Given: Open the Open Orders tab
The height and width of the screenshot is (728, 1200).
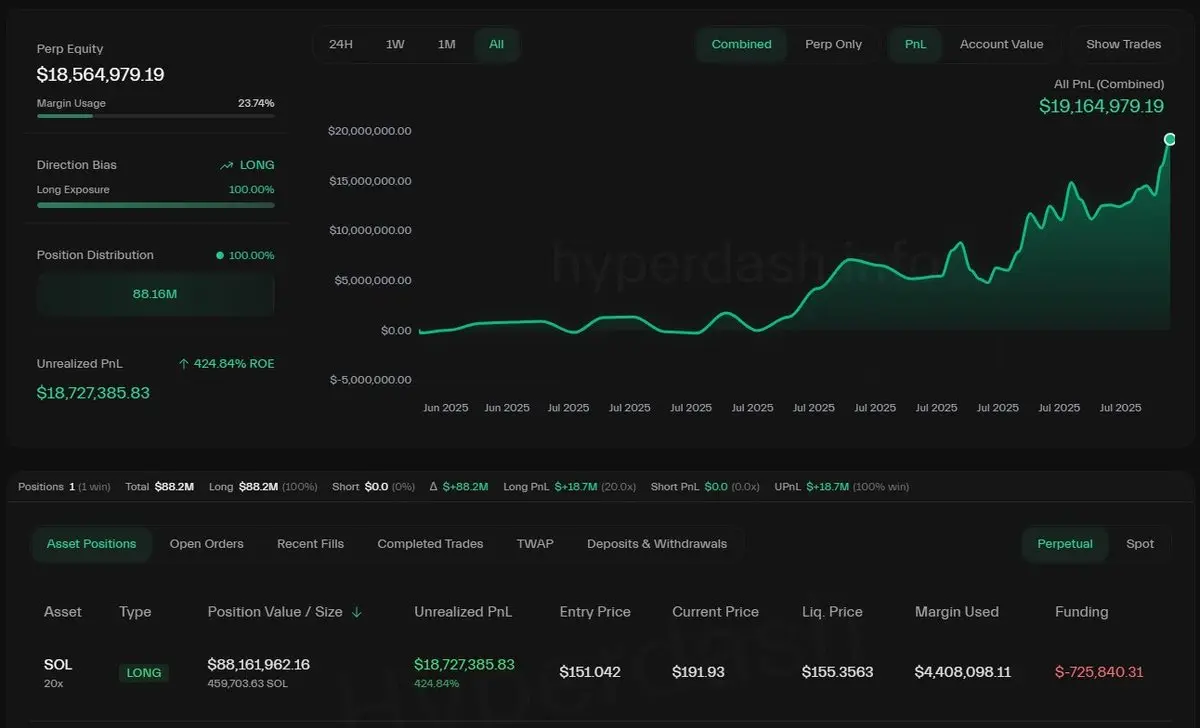Looking at the screenshot, I should [206, 544].
